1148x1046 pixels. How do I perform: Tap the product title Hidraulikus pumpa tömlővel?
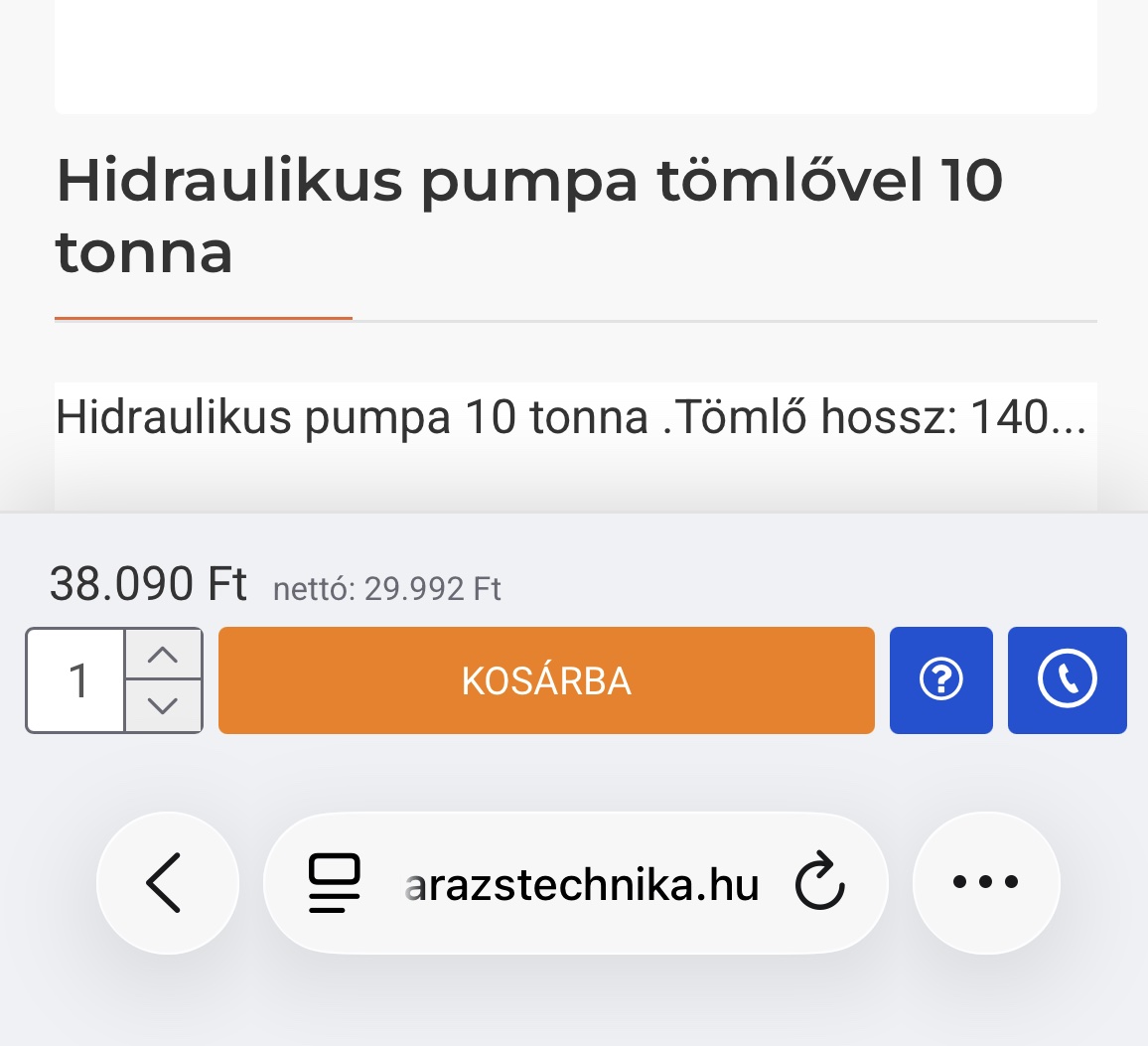(x=528, y=181)
